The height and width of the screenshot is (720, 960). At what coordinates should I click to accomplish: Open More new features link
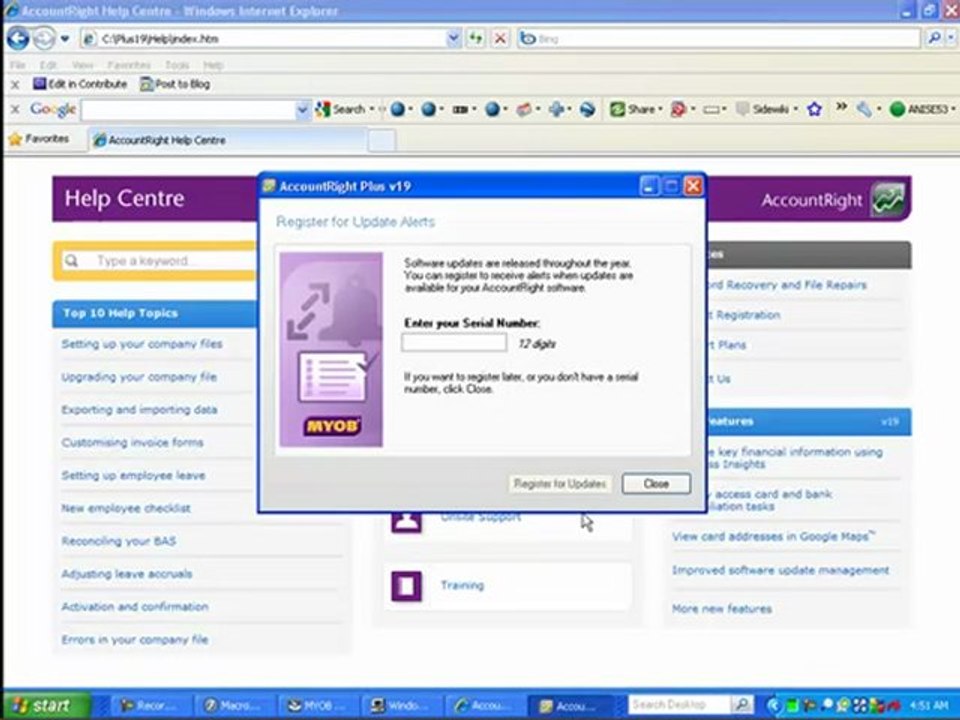coord(722,609)
